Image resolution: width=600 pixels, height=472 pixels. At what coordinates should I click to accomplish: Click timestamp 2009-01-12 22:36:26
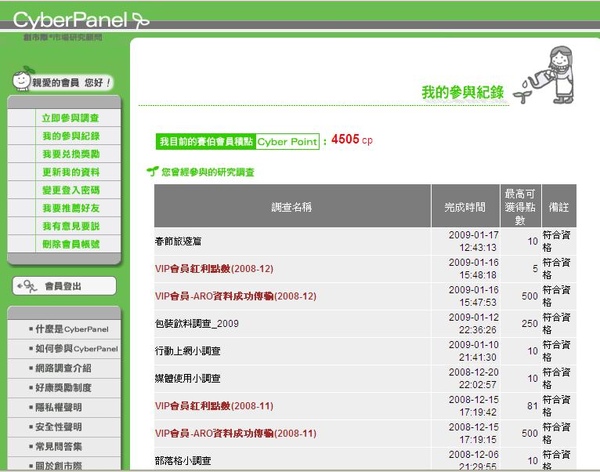(474, 323)
